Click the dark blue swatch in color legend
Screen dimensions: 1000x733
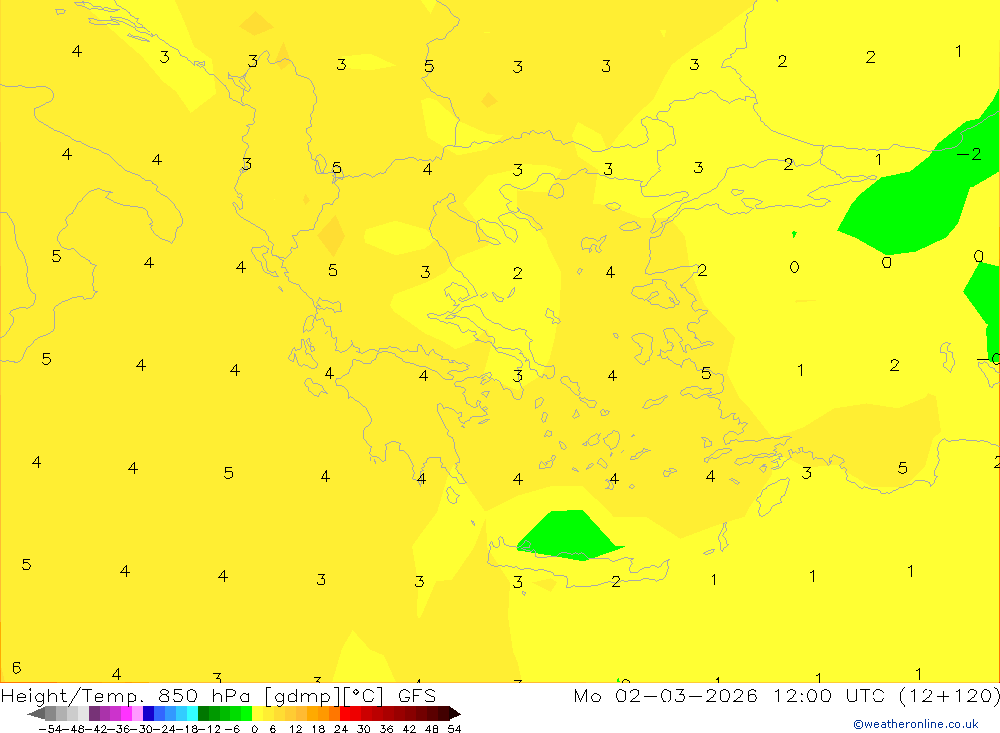[148, 713]
